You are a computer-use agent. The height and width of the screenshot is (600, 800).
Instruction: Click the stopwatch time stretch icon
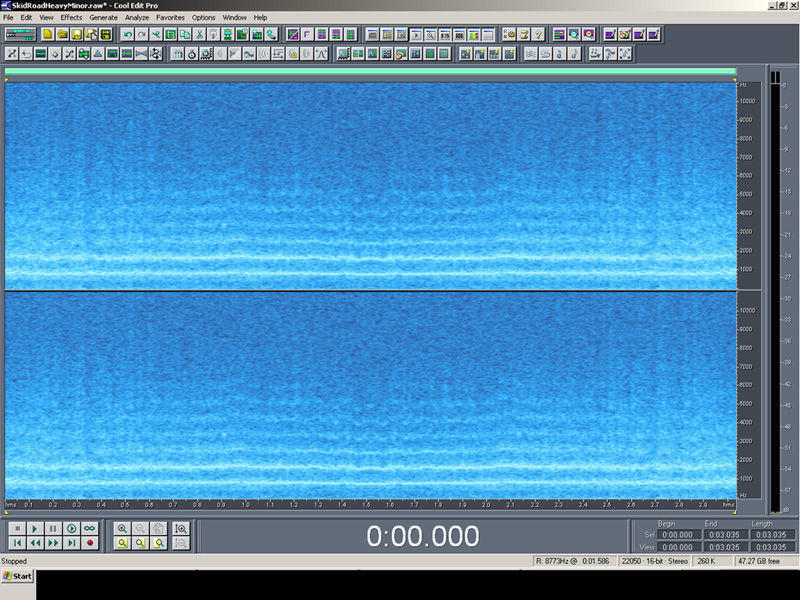[192, 54]
